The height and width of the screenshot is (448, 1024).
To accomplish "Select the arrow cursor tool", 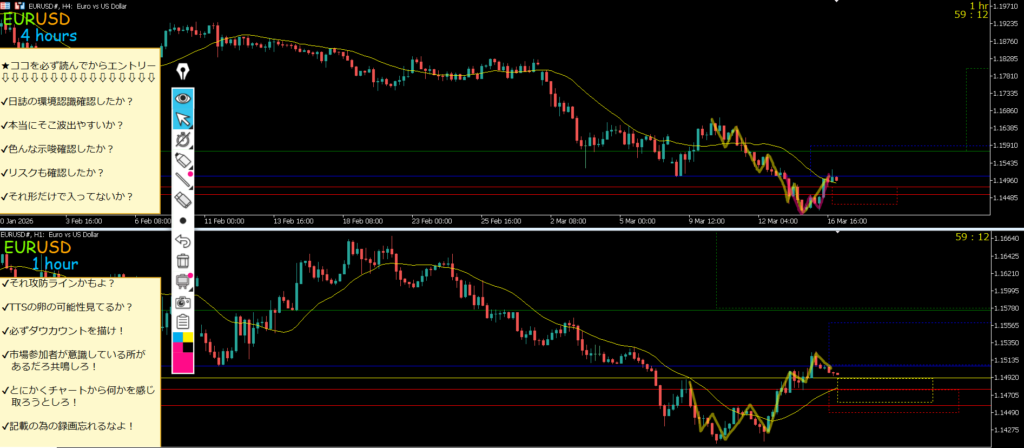I will click(x=183, y=120).
